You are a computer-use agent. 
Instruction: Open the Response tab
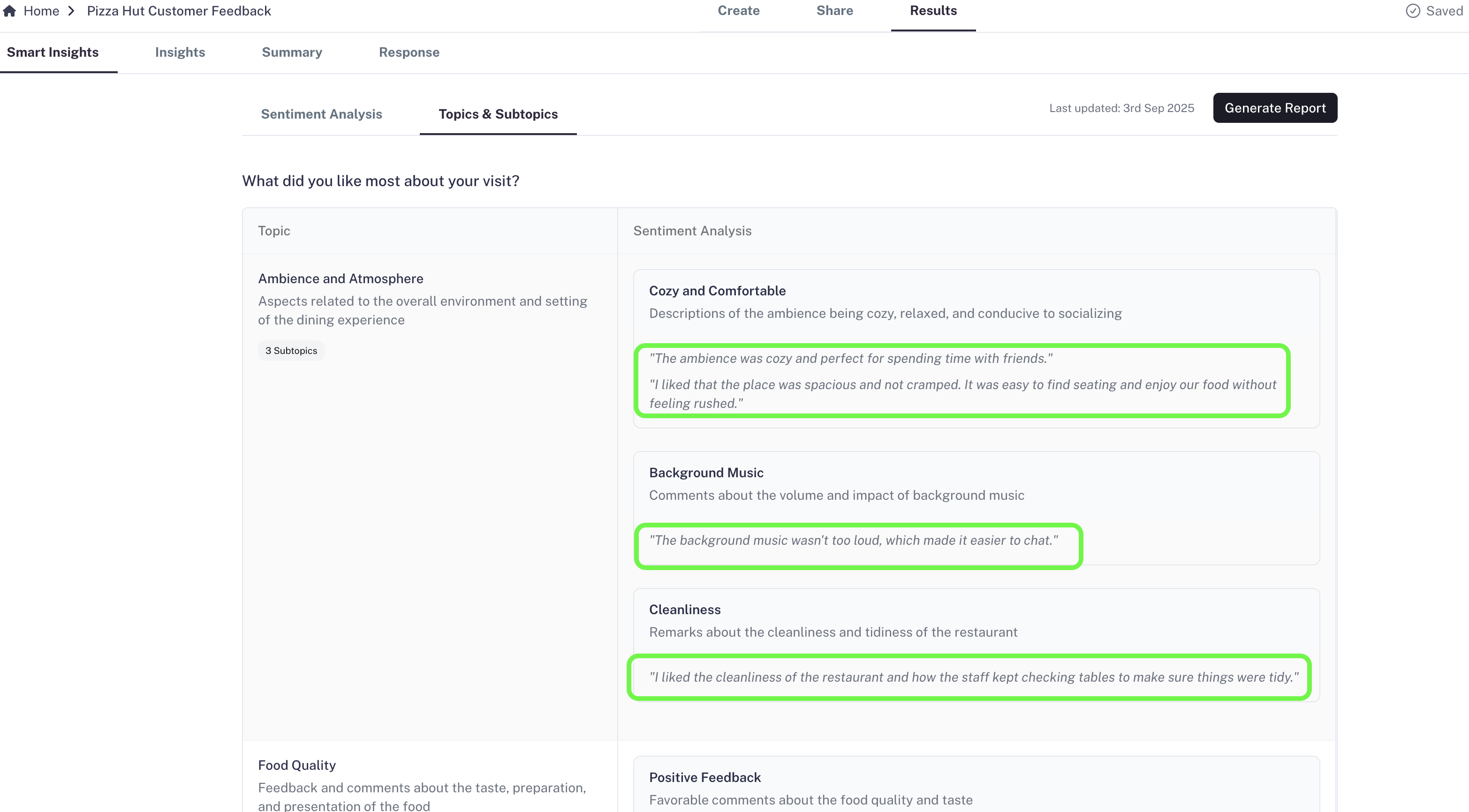pos(409,53)
